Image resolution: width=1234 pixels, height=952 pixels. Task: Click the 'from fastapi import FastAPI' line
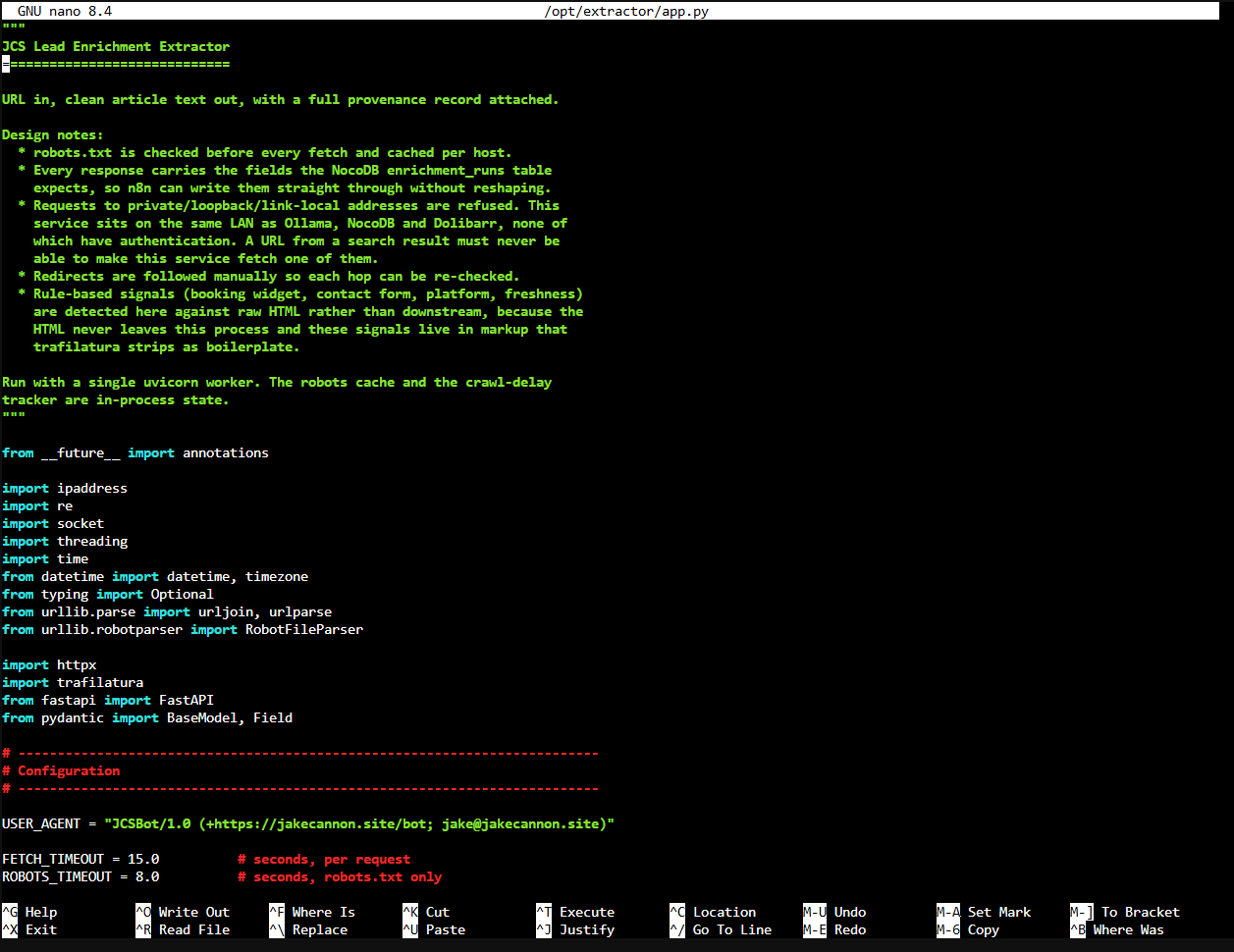click(108, 700)
